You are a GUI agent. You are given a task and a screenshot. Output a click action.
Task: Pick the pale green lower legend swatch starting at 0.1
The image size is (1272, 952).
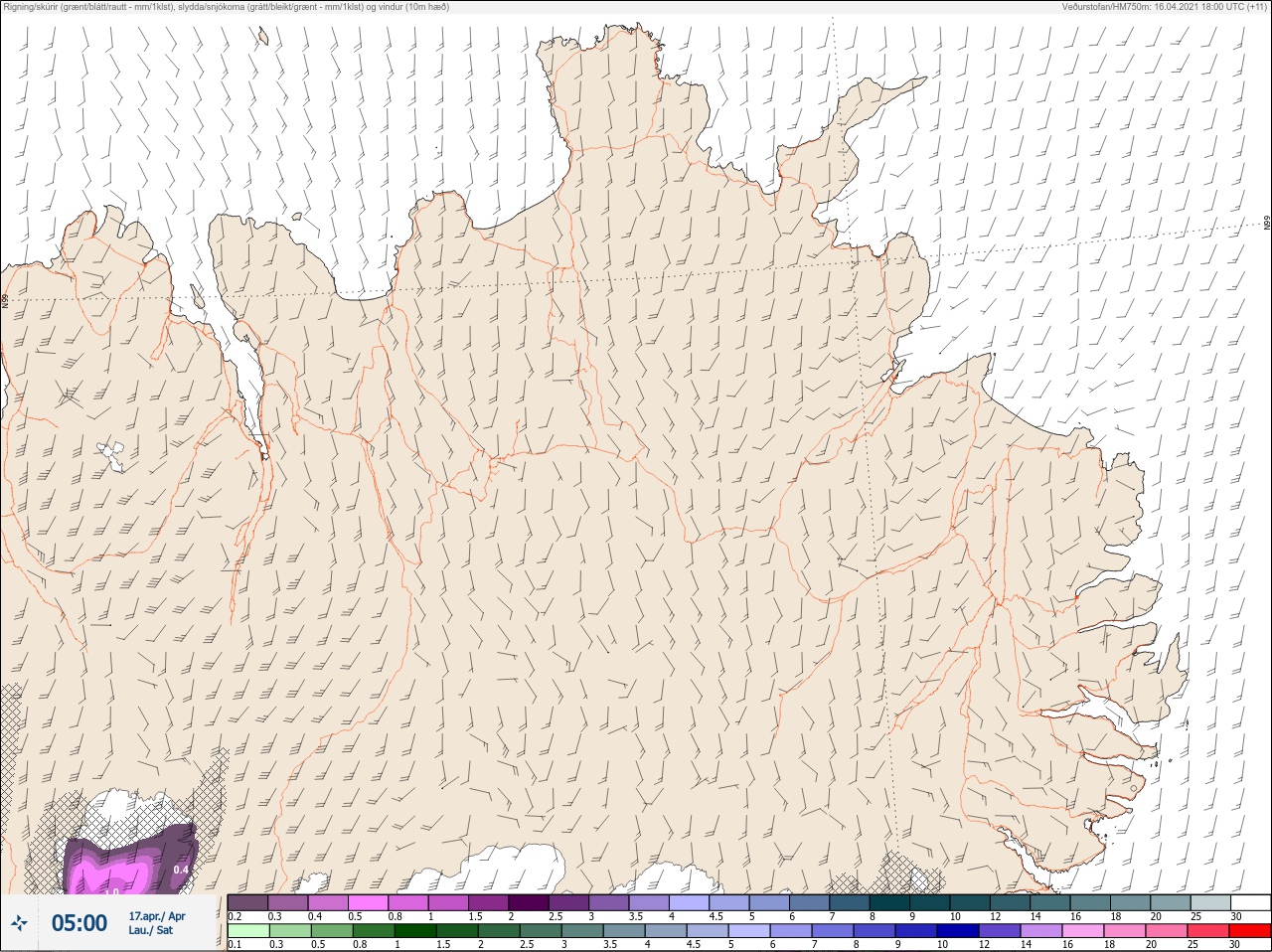pyautogui.click(x=248, y=931)
